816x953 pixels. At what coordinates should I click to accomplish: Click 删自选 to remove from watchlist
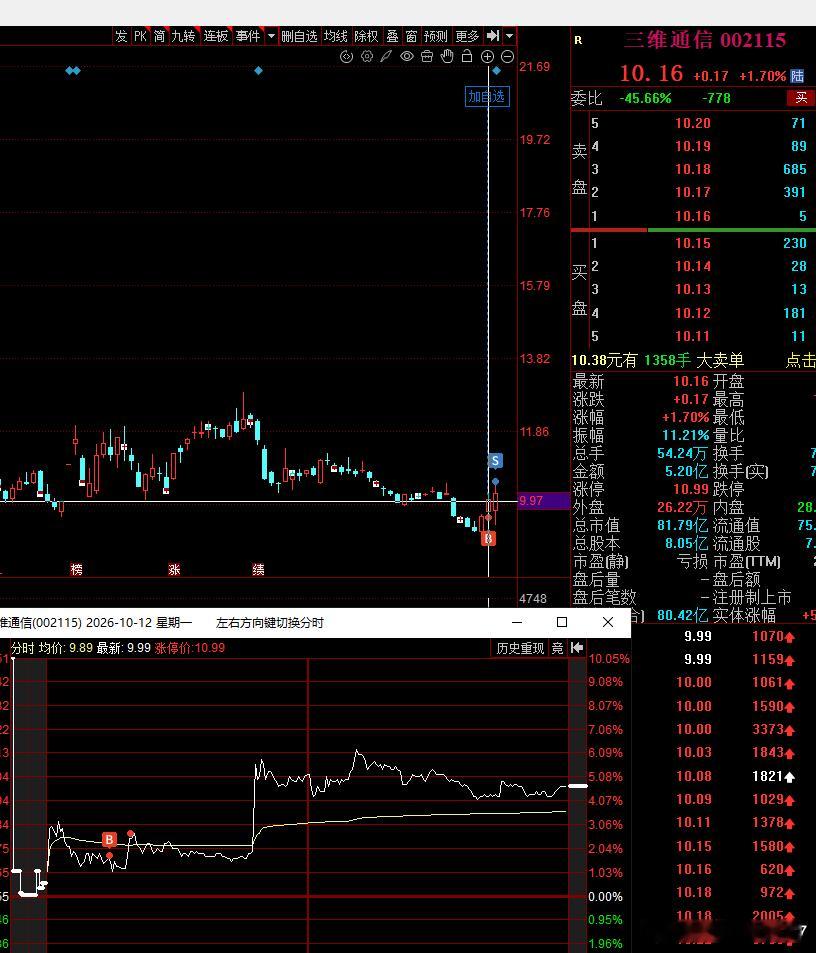[x=299, y=36]
